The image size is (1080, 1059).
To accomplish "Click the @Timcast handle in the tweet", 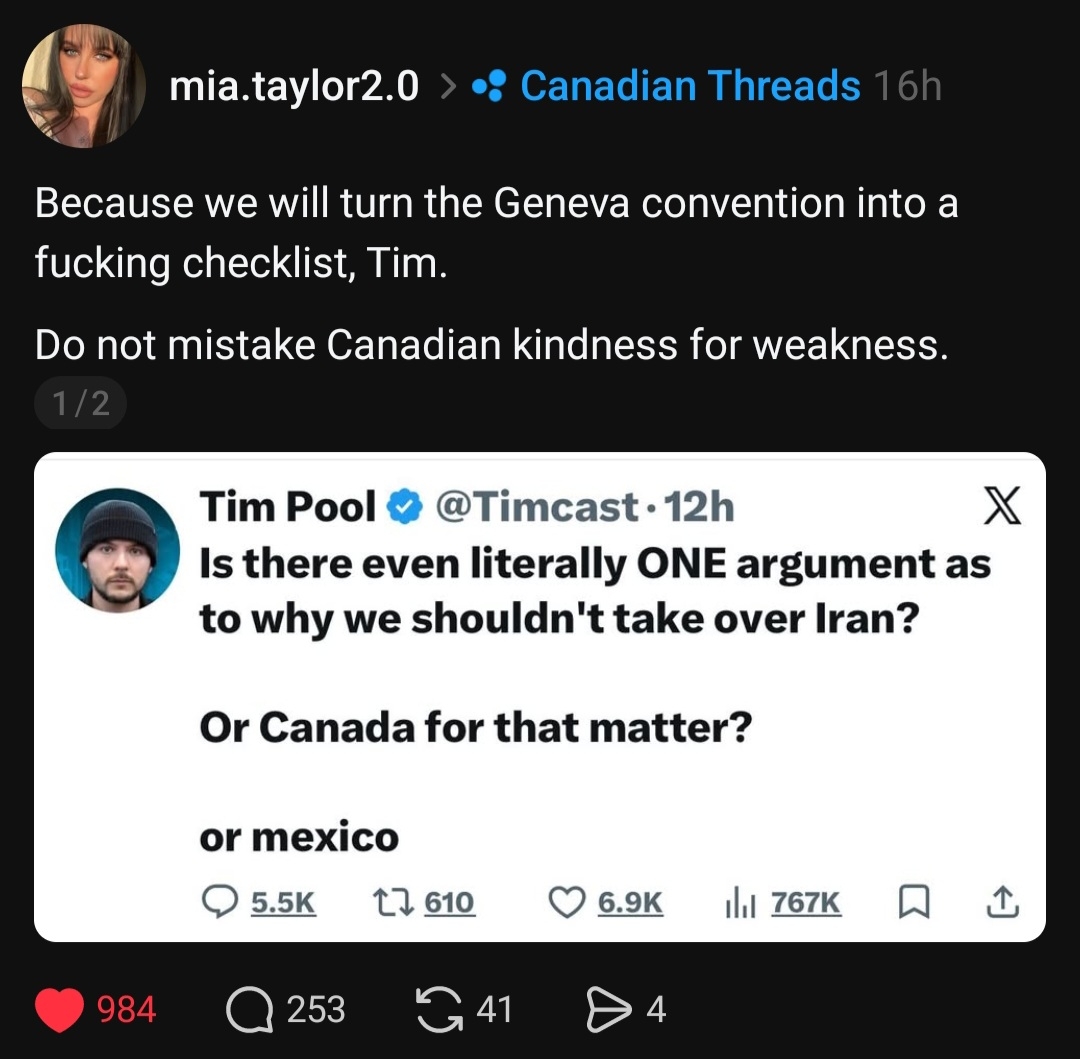I will tap(534, 508).
